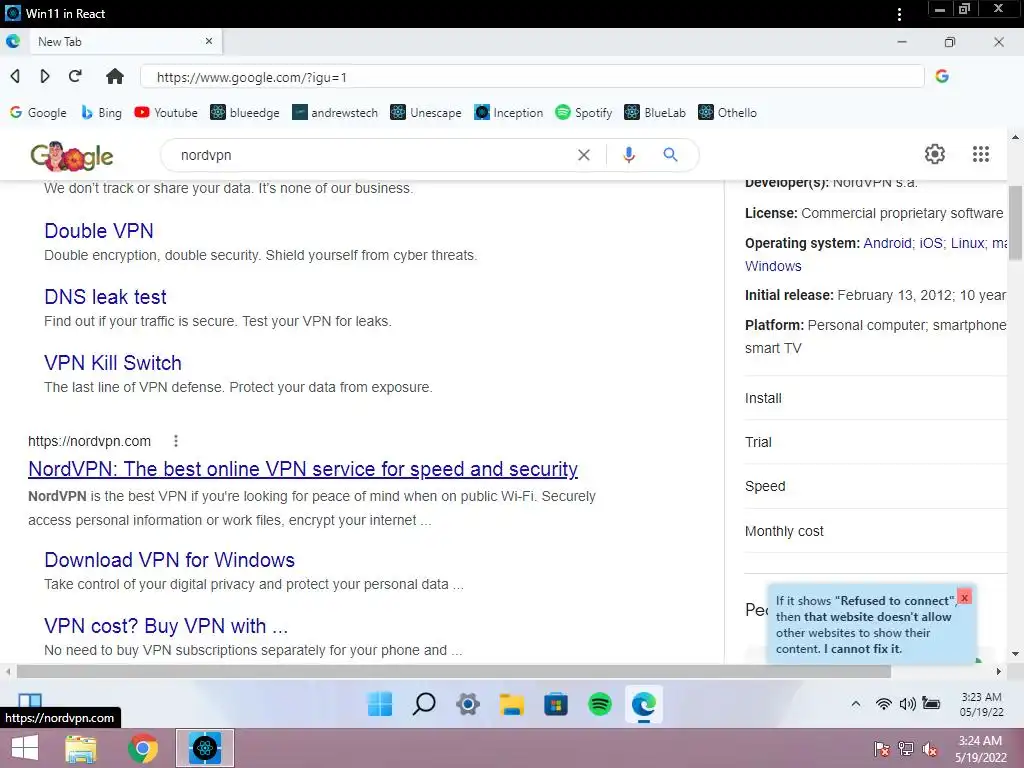
Task: Follow the Android operating system link
Action: (x=888, y=243)
